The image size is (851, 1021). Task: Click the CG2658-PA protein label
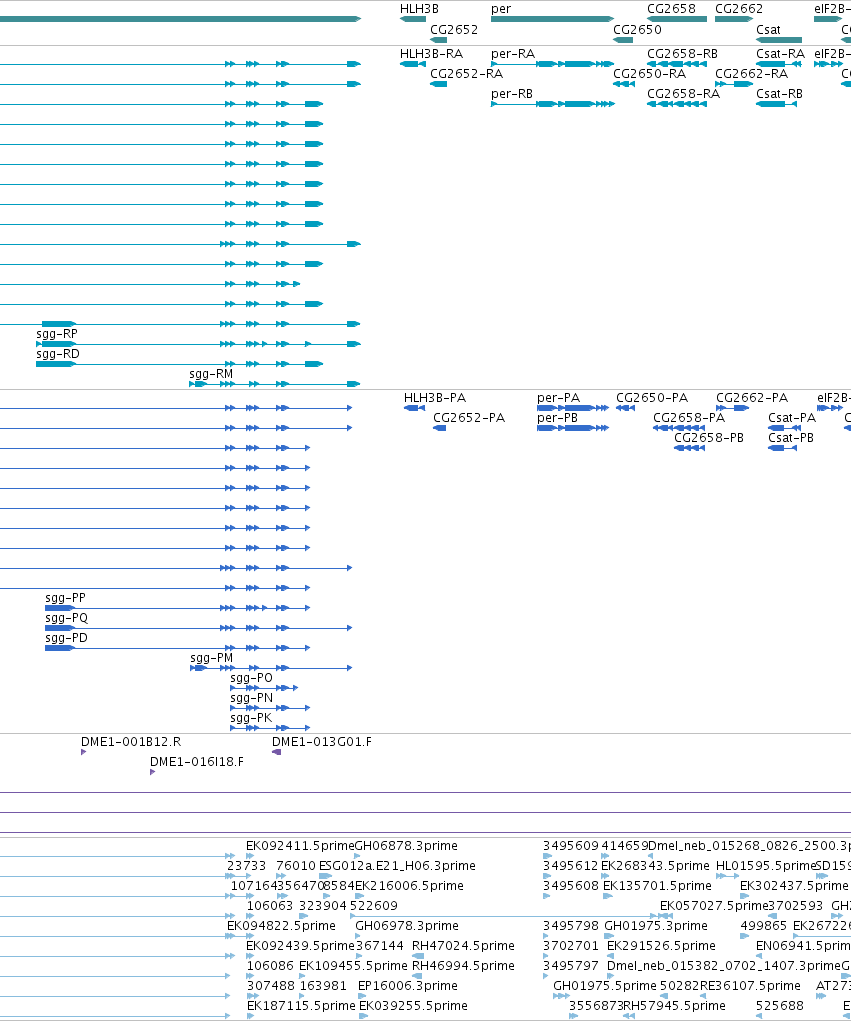point(689,417)
